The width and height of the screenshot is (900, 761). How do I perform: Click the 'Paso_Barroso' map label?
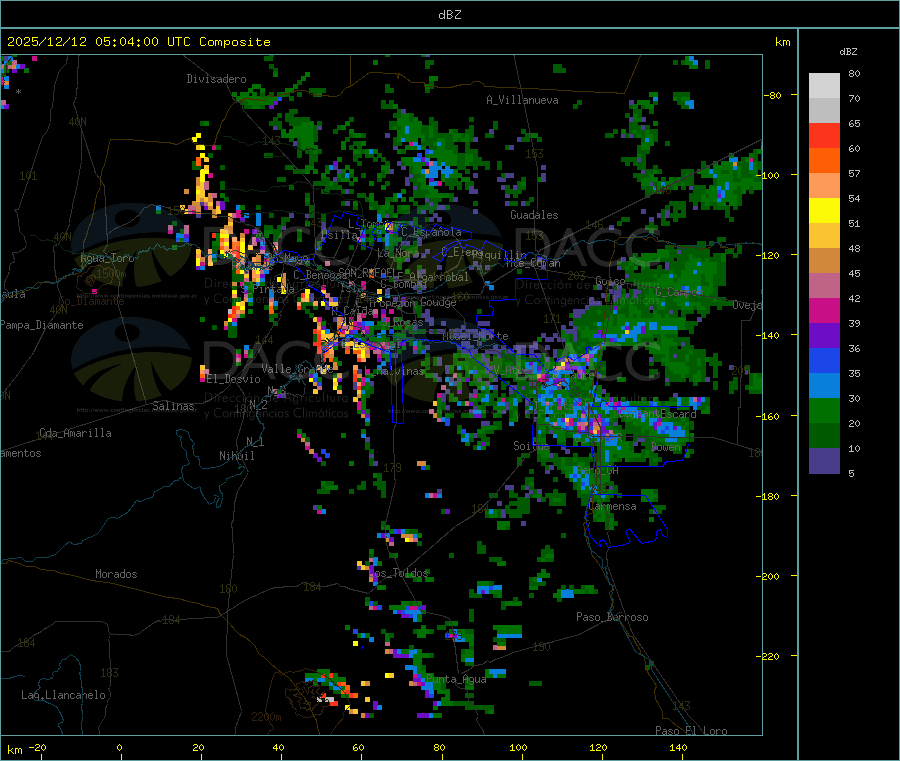click(612, 617)
